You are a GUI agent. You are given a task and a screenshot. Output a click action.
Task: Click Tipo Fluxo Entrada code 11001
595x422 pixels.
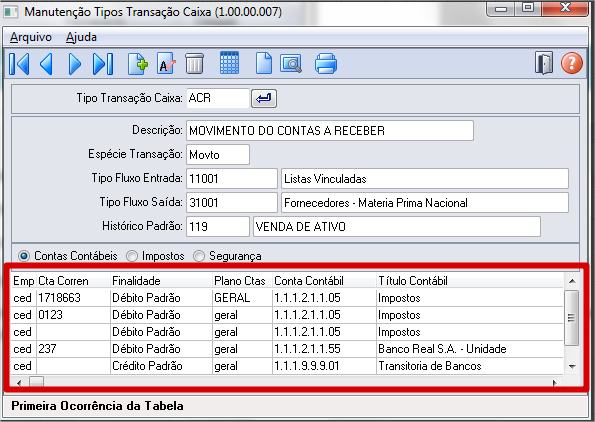point(232,178)
